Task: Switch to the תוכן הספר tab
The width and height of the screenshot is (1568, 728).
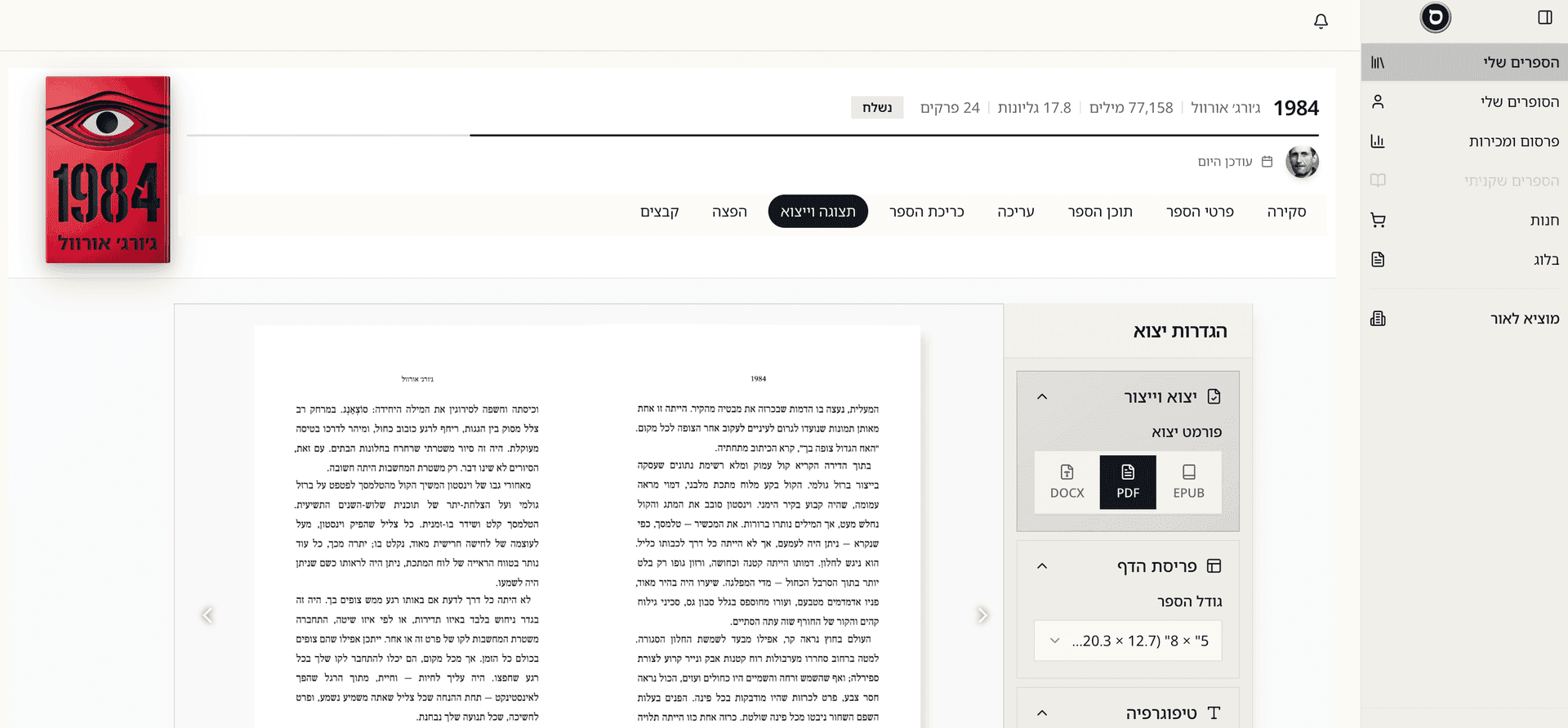Action: coord(1100,212)
